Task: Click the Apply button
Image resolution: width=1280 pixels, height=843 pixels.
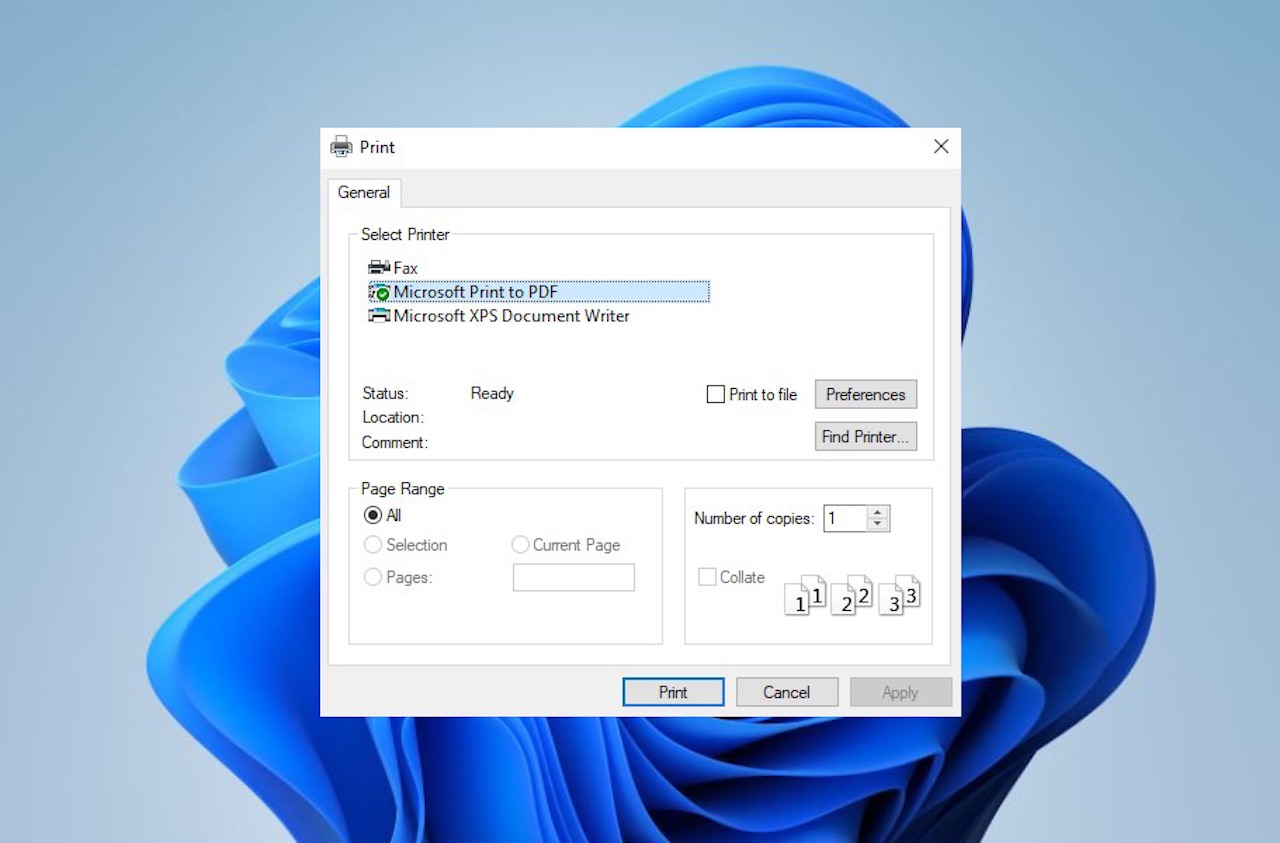Action: (900, 692)
